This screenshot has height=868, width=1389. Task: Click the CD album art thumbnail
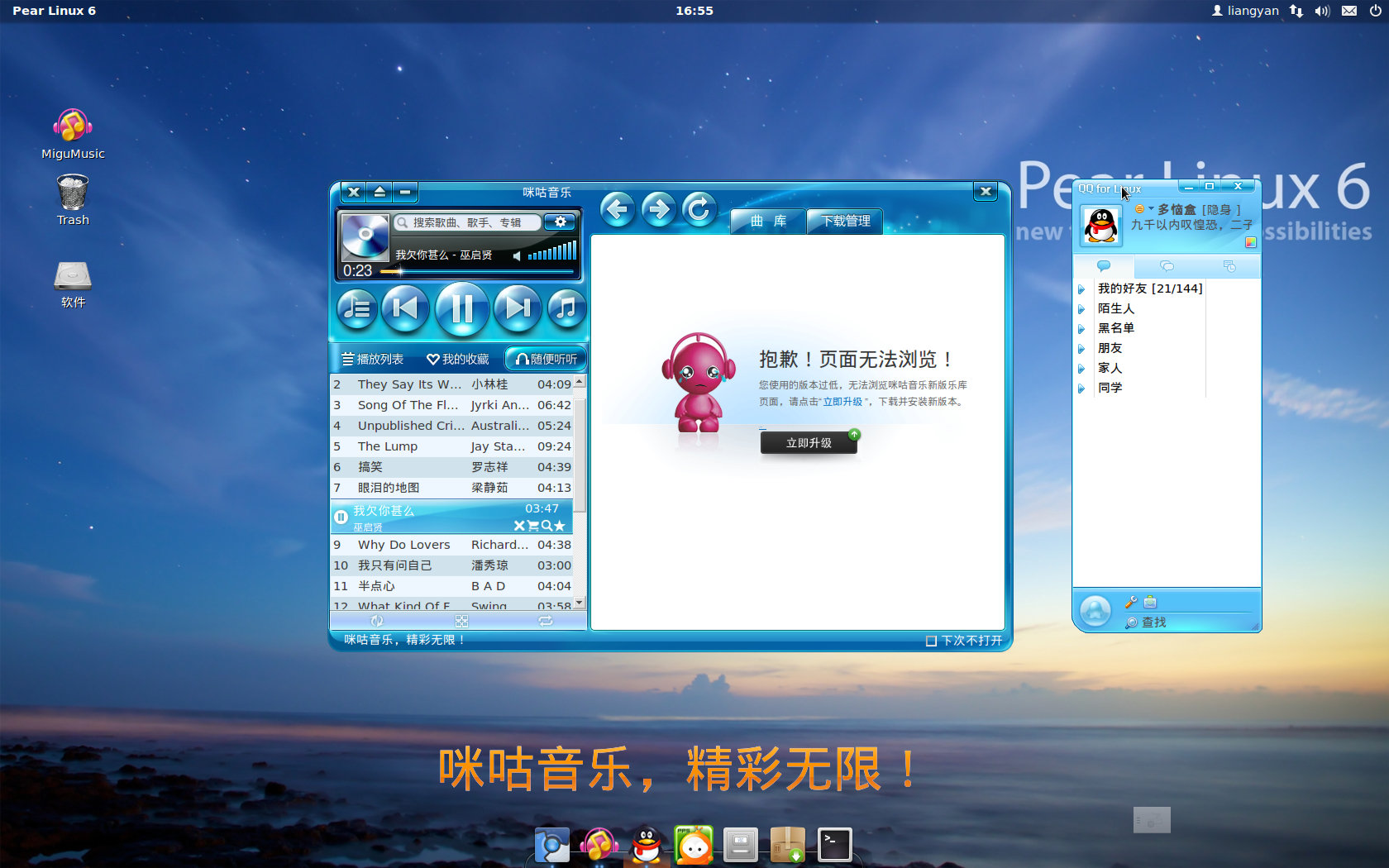pyautogui.click(x=365, y=237)
